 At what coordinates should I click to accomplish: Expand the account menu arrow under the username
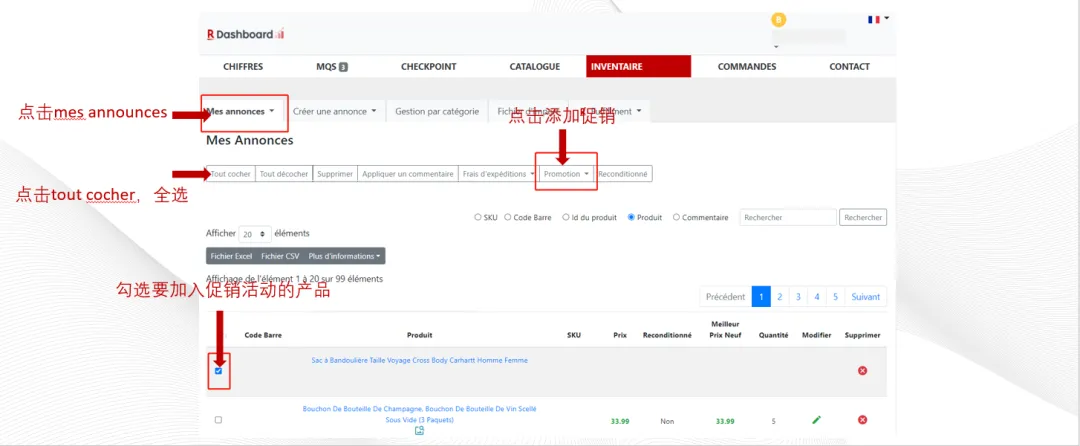pos(776,47)
